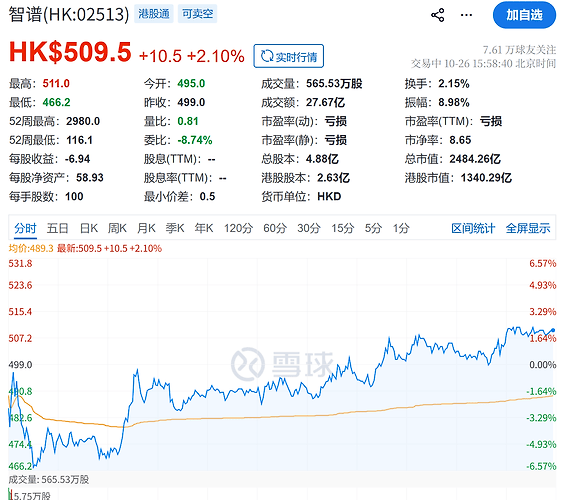
Task: Click the 均价:489.3 chart label
Action: point(31,249)
